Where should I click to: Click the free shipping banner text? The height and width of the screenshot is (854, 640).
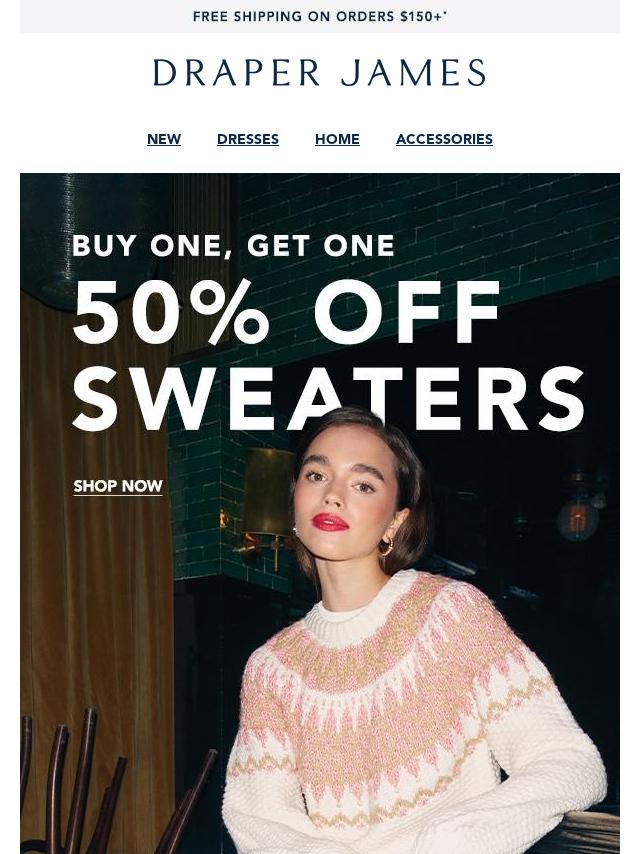[320, 16]
